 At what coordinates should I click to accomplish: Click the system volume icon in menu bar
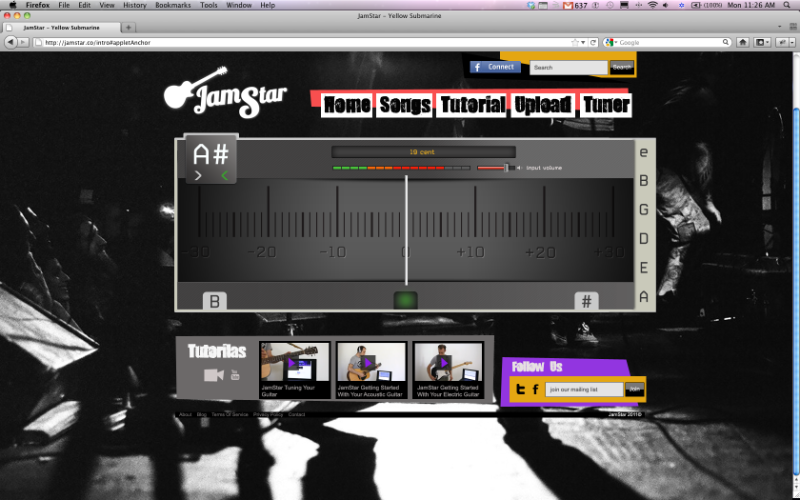click(665, 5)
